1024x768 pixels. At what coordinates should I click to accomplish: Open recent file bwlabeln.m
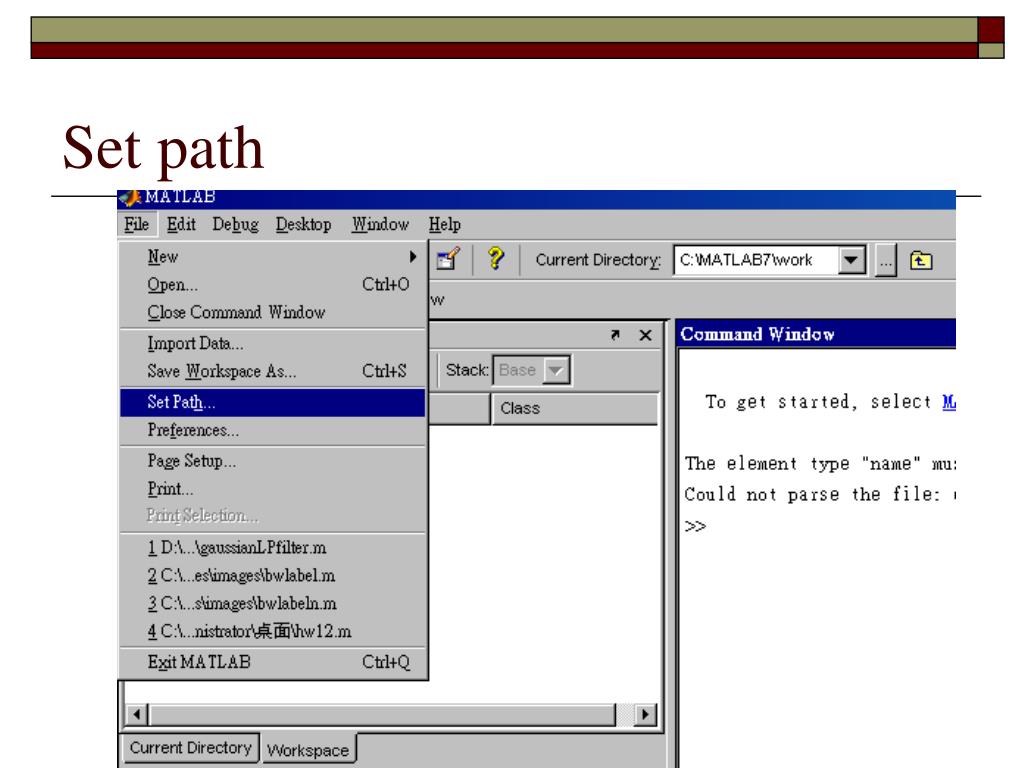tap(274, 603)
